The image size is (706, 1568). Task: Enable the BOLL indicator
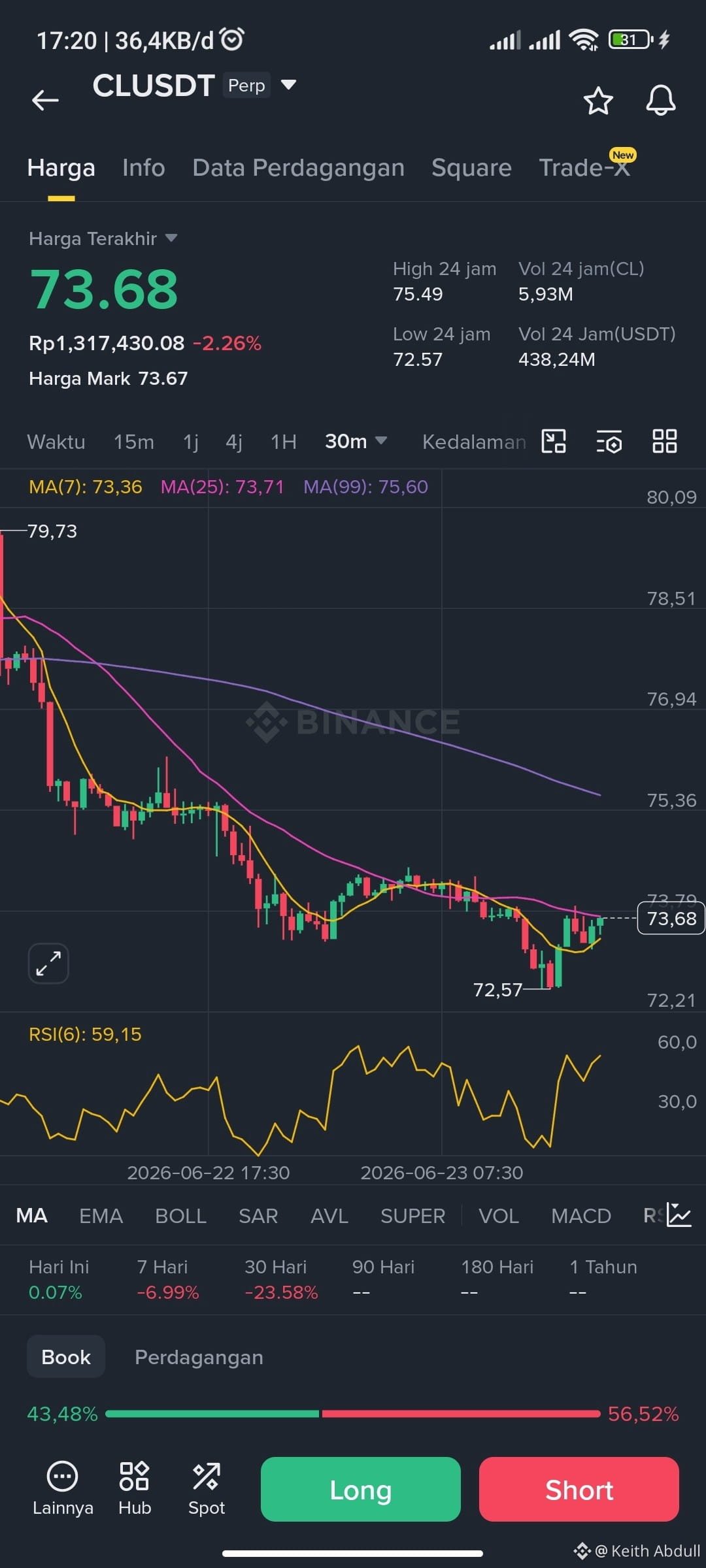[180, 1216]
